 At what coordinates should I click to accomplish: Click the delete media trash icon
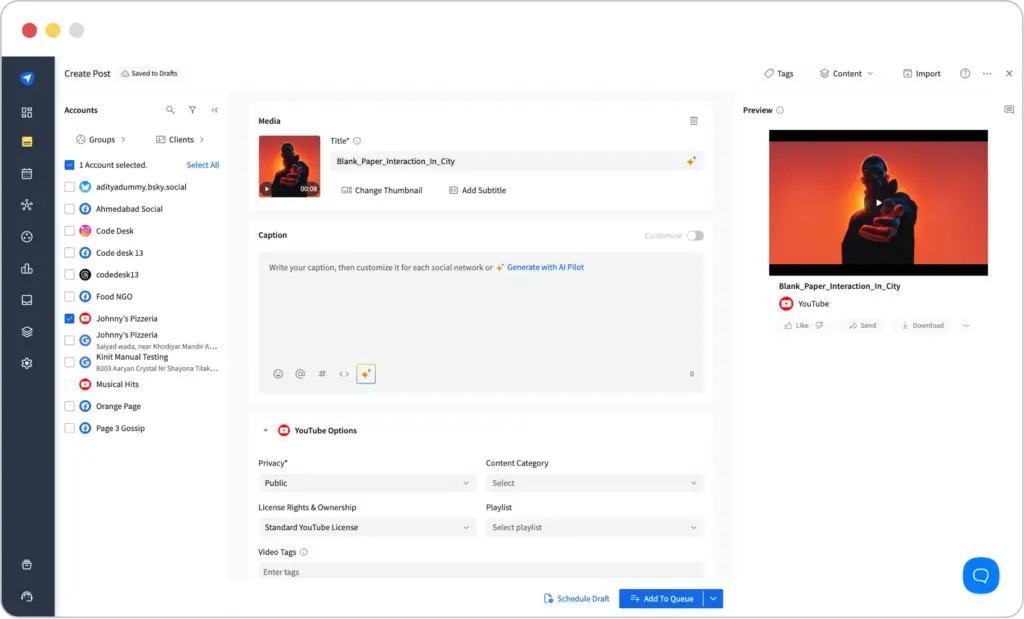(x=694, y=120)
